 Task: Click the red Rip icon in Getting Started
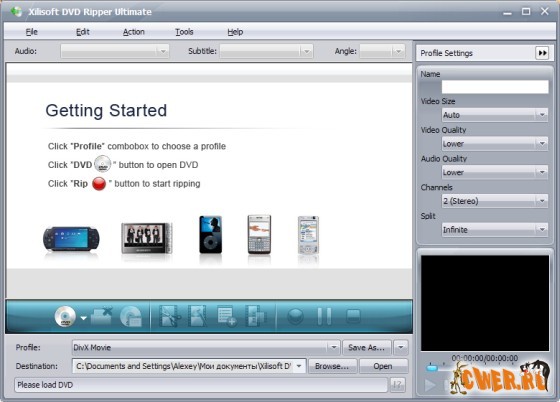coord(99,184)
